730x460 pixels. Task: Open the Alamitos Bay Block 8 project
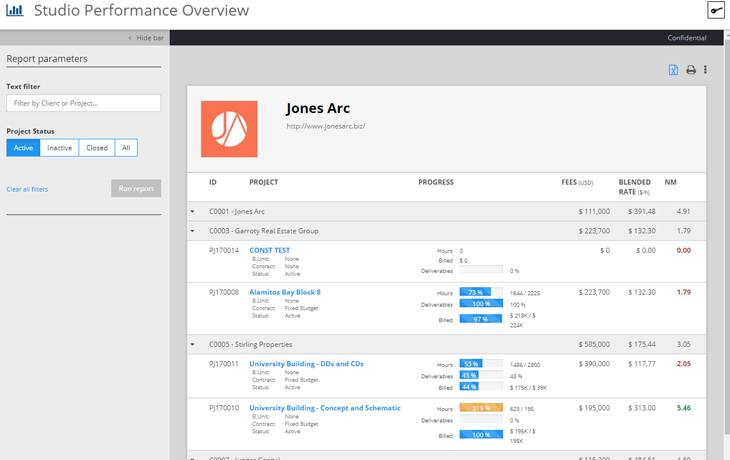(285, 292)
